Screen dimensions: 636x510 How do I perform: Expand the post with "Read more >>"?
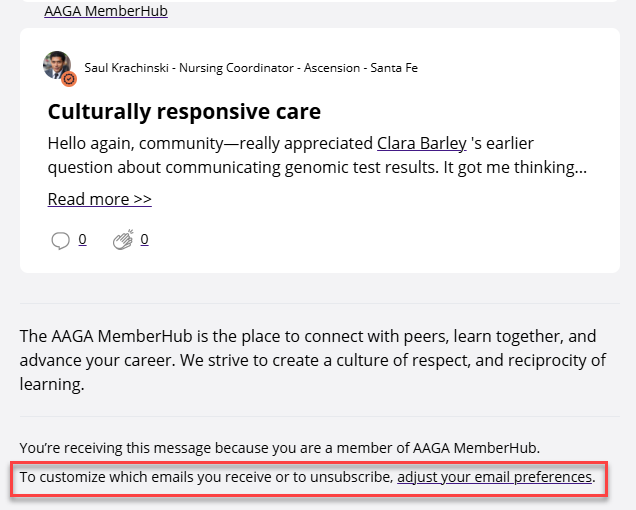(x=99, y=199)
